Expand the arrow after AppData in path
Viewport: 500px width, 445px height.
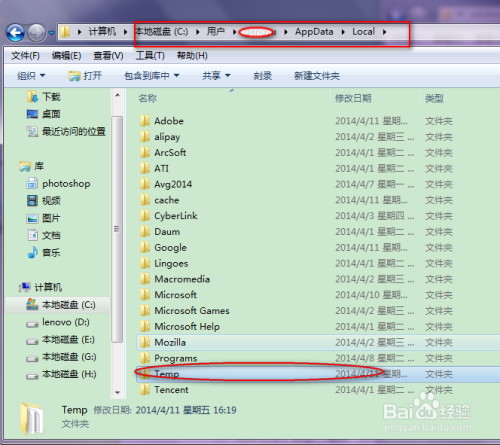[x=343, y=32]
